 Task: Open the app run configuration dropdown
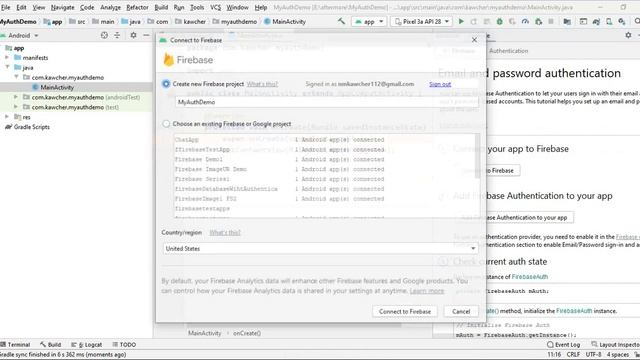(x=369, y=21)
